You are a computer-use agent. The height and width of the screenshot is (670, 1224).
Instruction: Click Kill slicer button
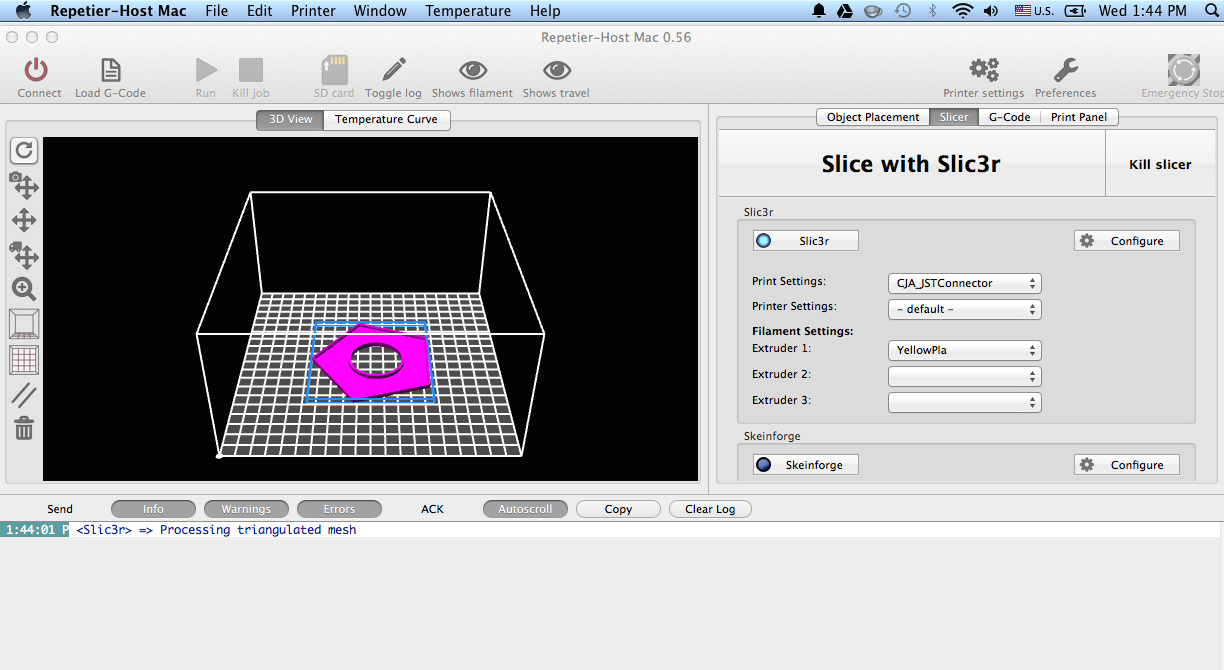coord(1160,164)
